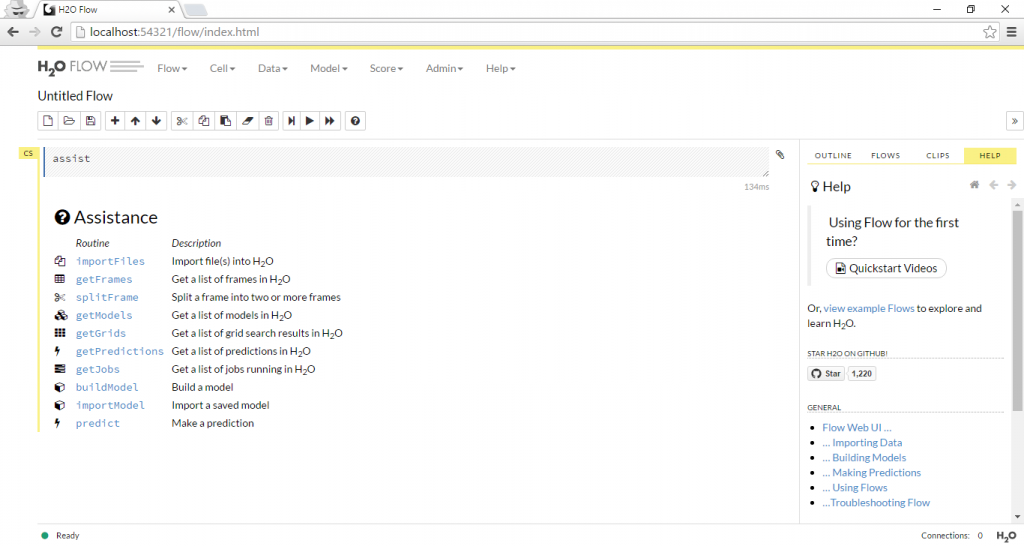Run and select below step icon
The height and width of the screenshot is (546, 1024).
coord(291,121)
